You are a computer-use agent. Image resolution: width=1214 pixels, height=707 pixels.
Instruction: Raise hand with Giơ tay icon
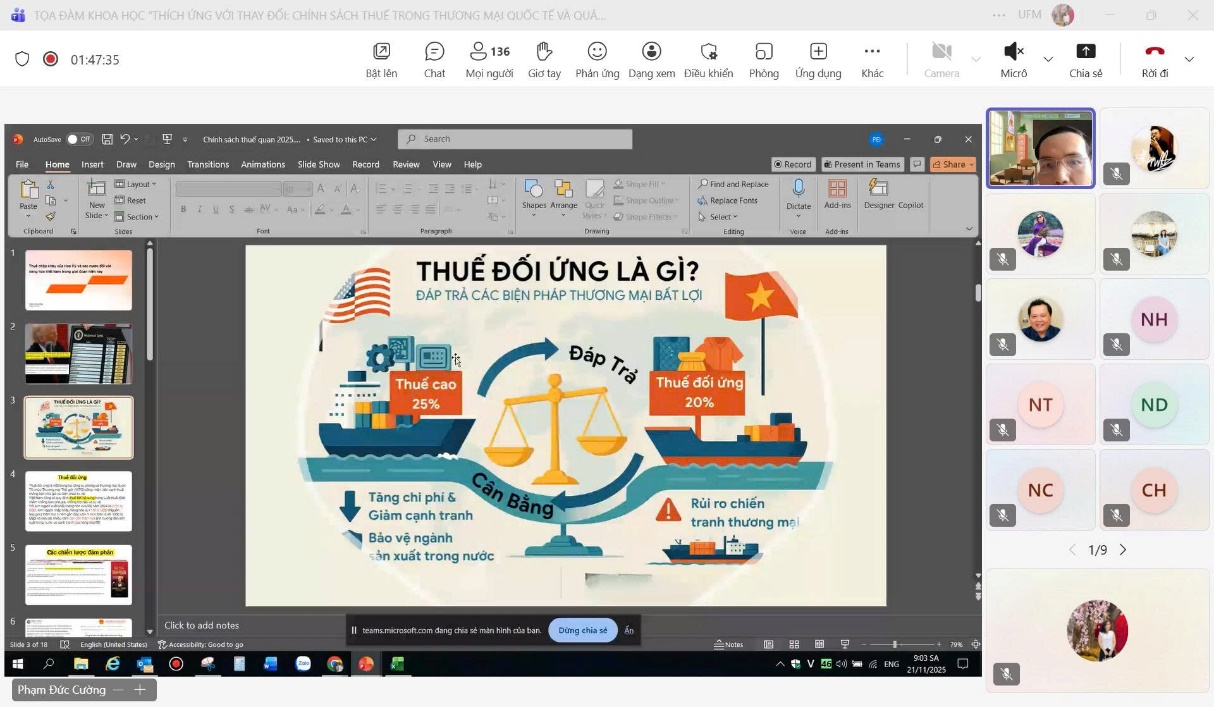pos(544,59)
